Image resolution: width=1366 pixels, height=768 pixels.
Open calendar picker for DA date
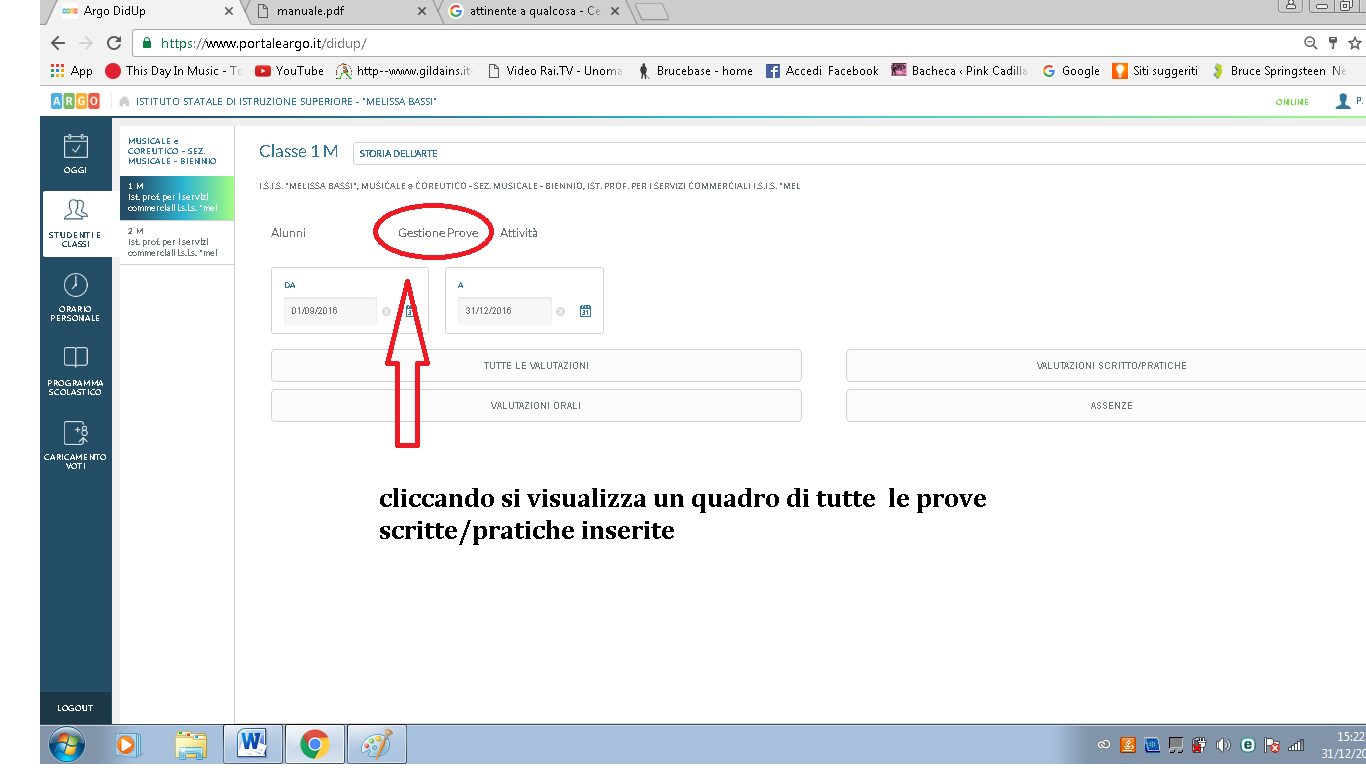[411, 311]
